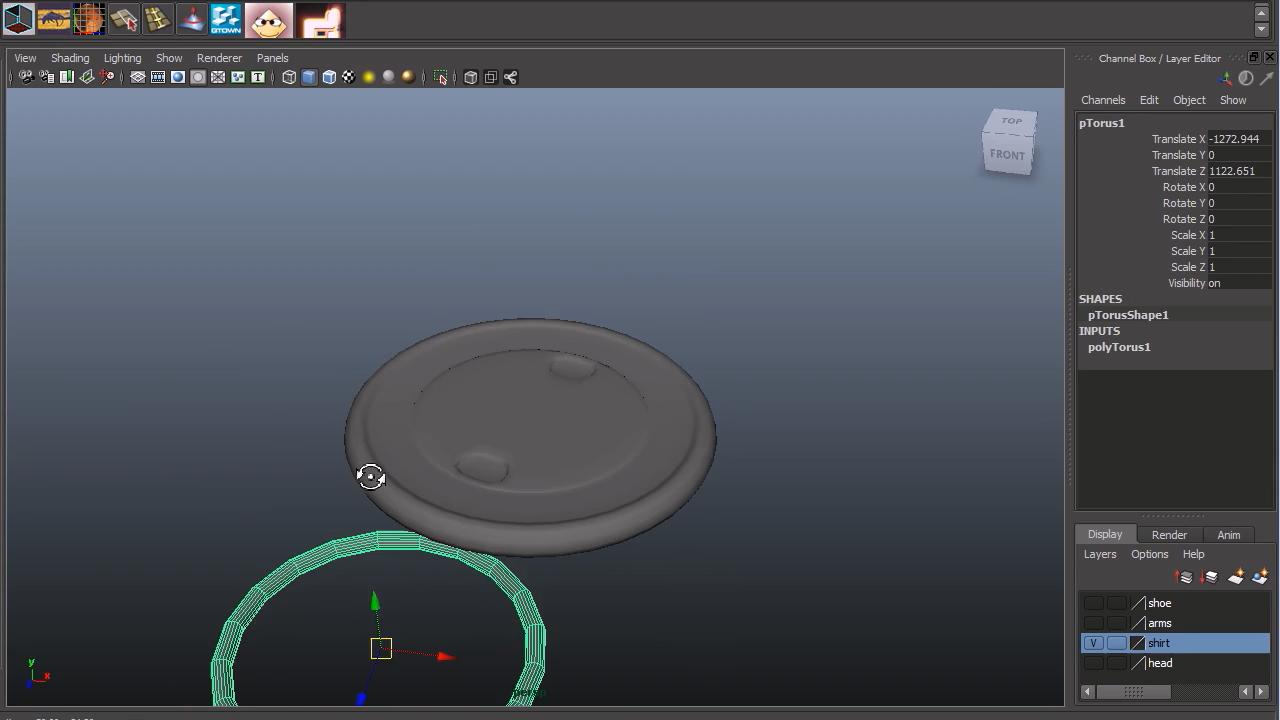Enable textured display checker icon

(x=349, y=77)
